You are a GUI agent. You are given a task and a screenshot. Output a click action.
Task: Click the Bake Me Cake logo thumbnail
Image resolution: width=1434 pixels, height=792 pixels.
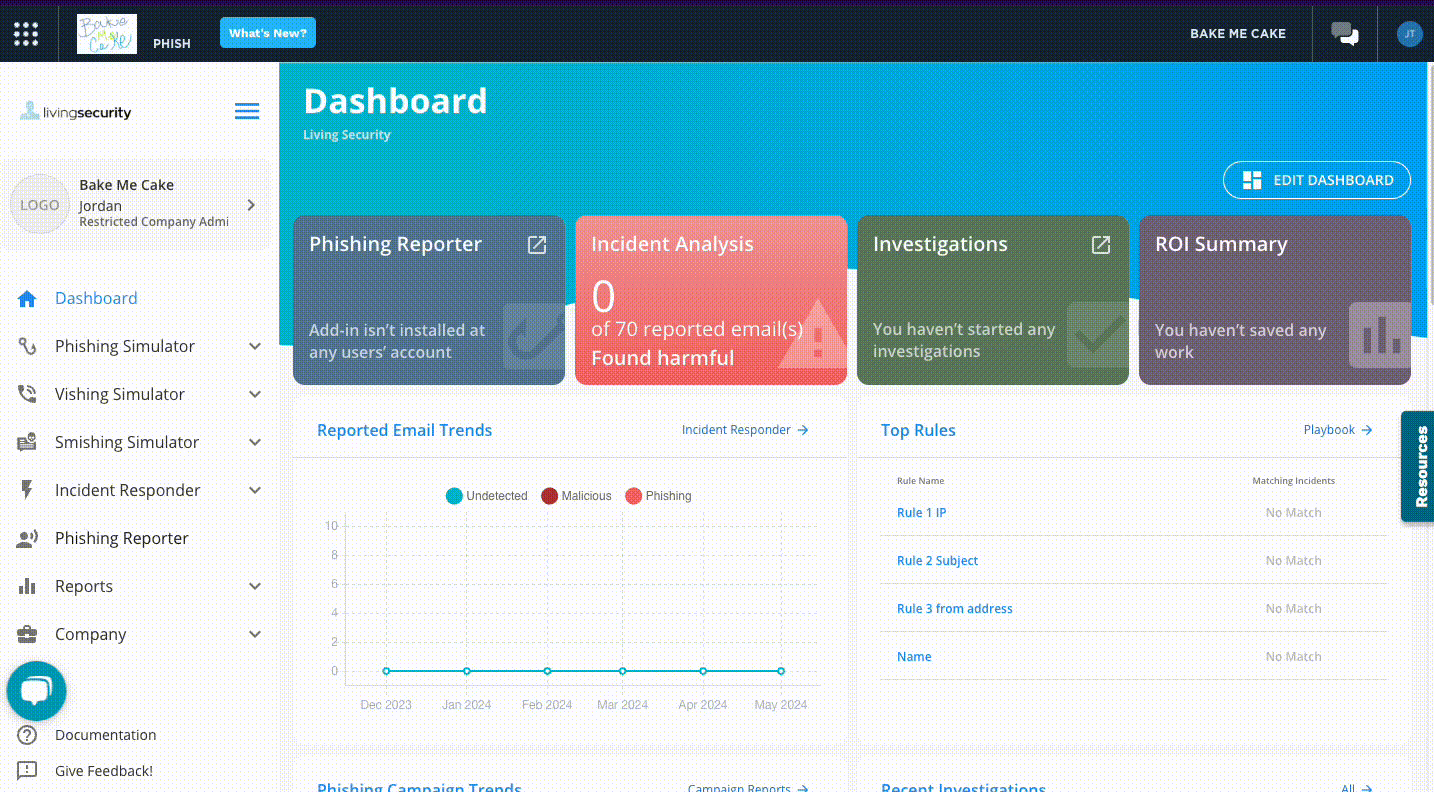pyautogui.click(x=107, y=34)
